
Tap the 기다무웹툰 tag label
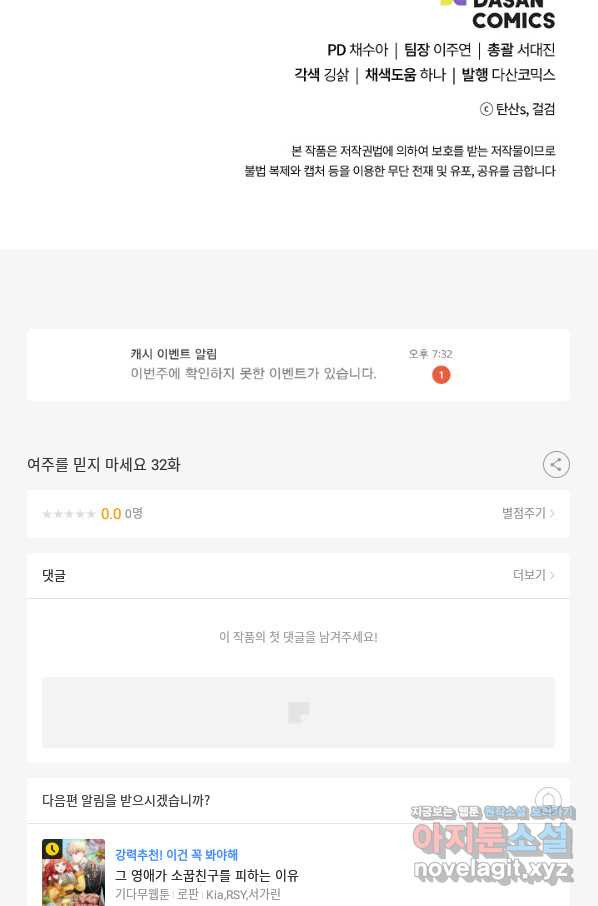(x=142, y=894)
